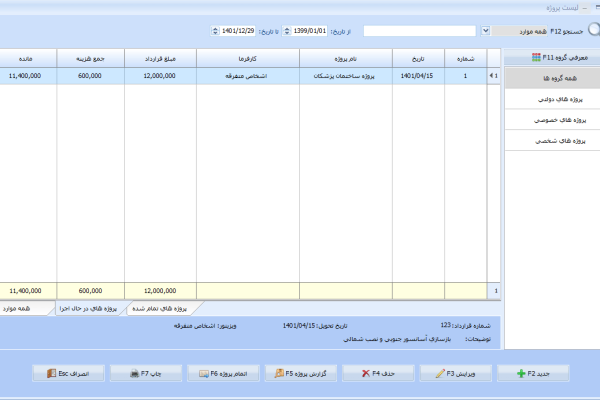This screenshot has width=600, height=400.
Task: Click the نام پروژه column header
Action: tap(346, 59)
